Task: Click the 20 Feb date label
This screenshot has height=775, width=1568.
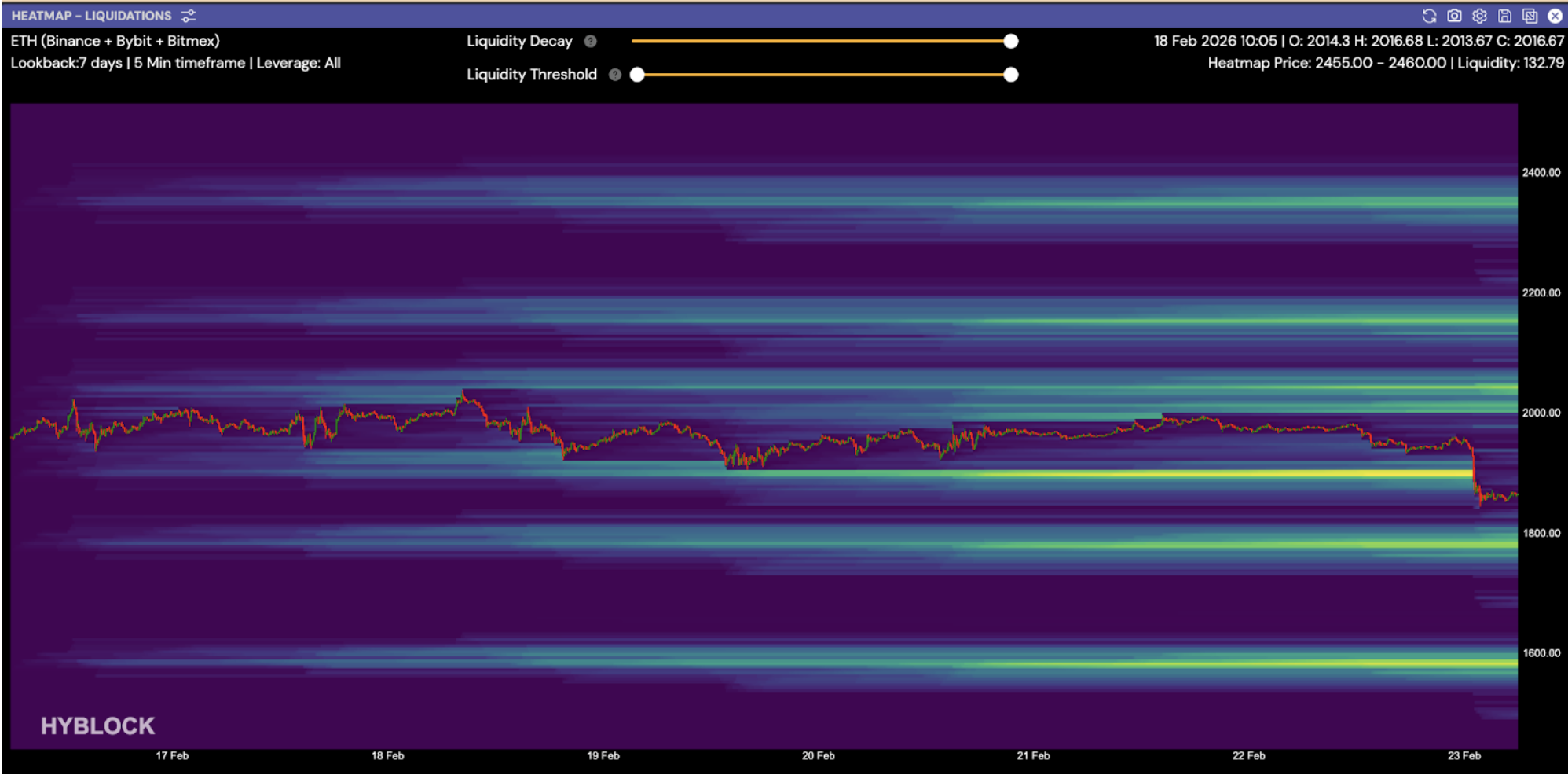Action: (818, 755)
